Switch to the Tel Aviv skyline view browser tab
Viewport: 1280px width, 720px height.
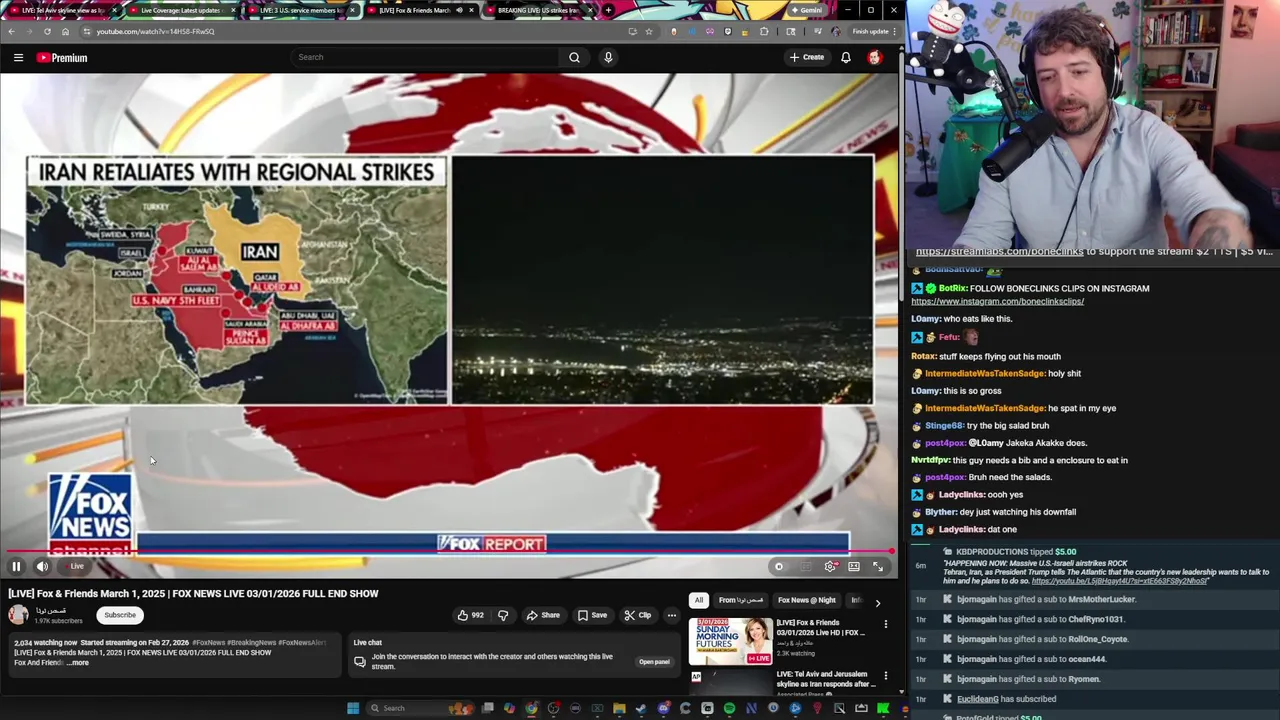(62, 10)
